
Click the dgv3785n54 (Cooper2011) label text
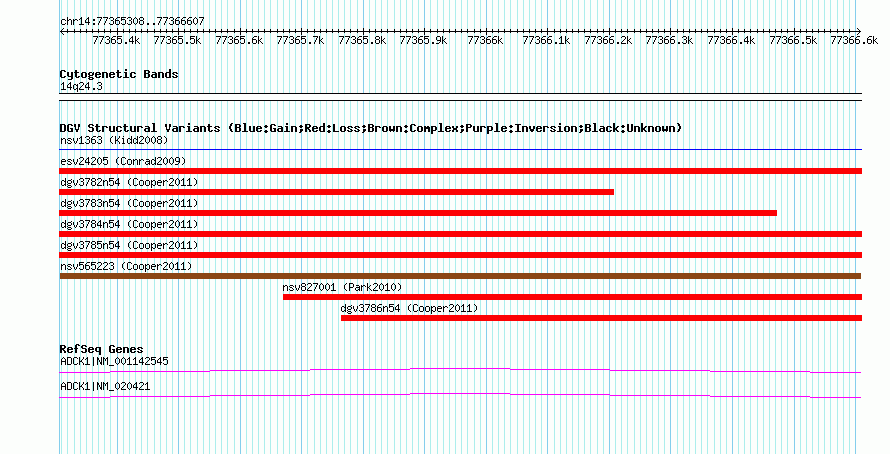tap(129, 245)
